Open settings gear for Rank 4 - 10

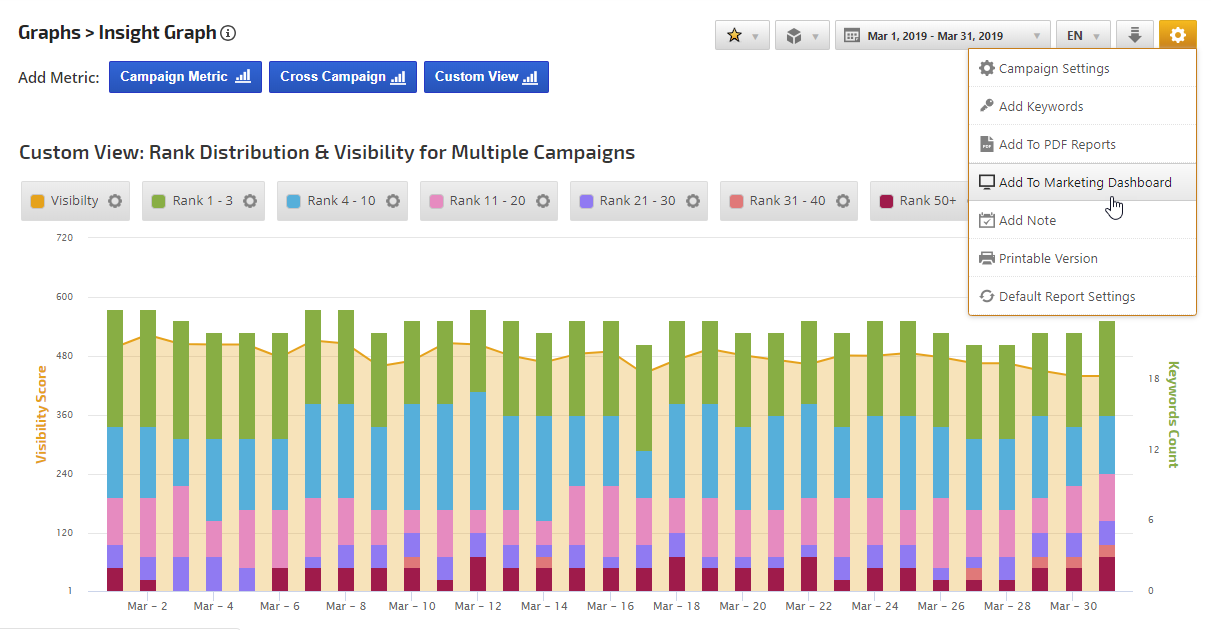392,201
